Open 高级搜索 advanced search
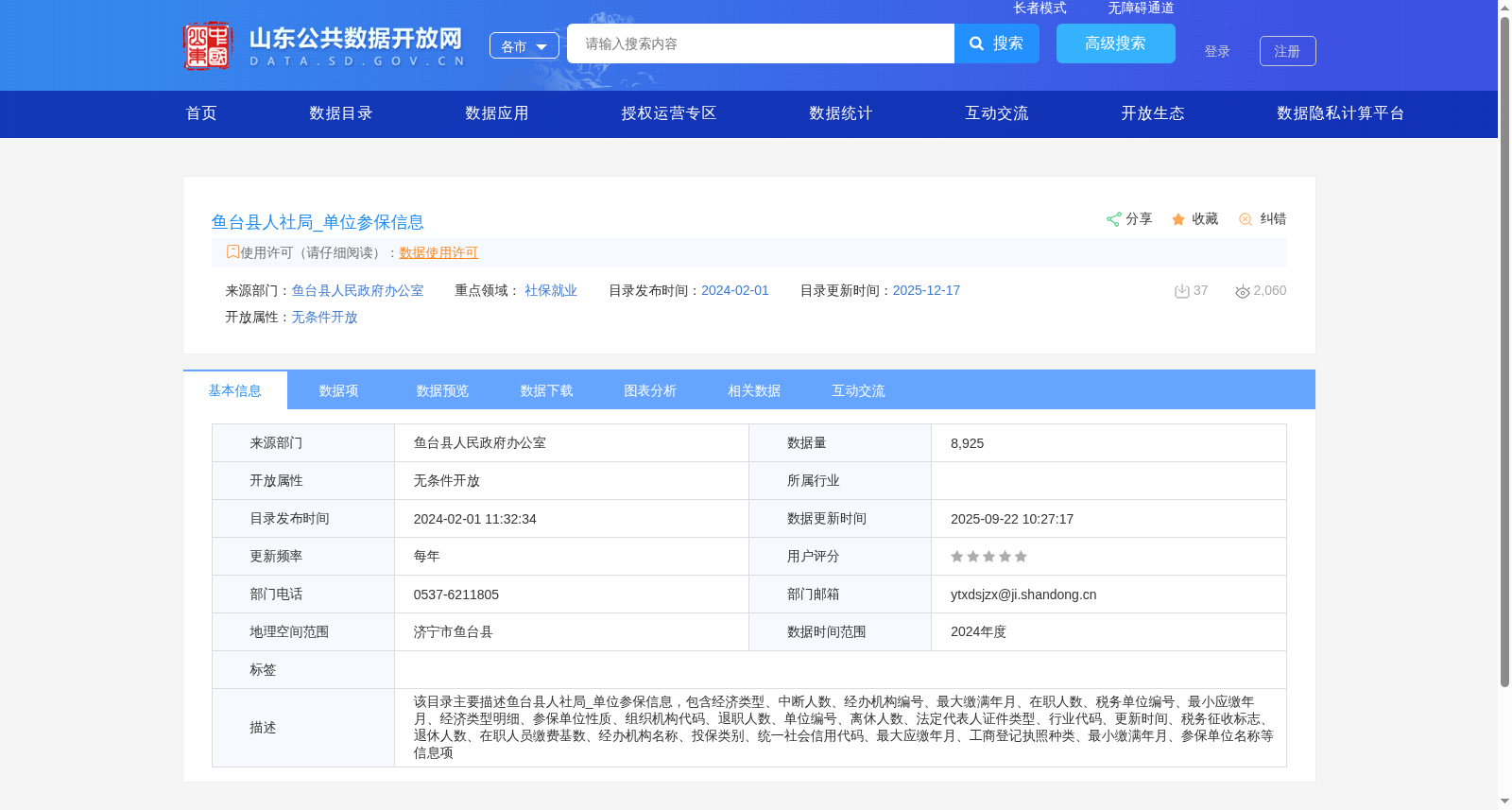 click(x=1116, y=43)
